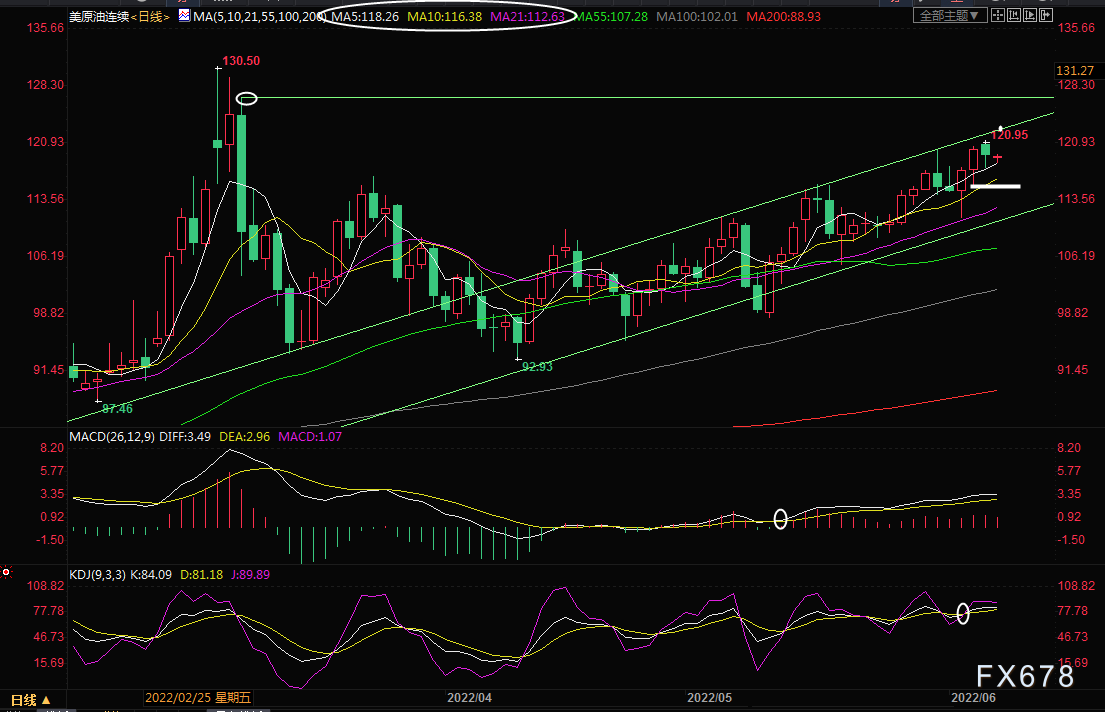1105x712 pixels.
Task: Click the play-forward axis icon
Action: (1030, 16)
